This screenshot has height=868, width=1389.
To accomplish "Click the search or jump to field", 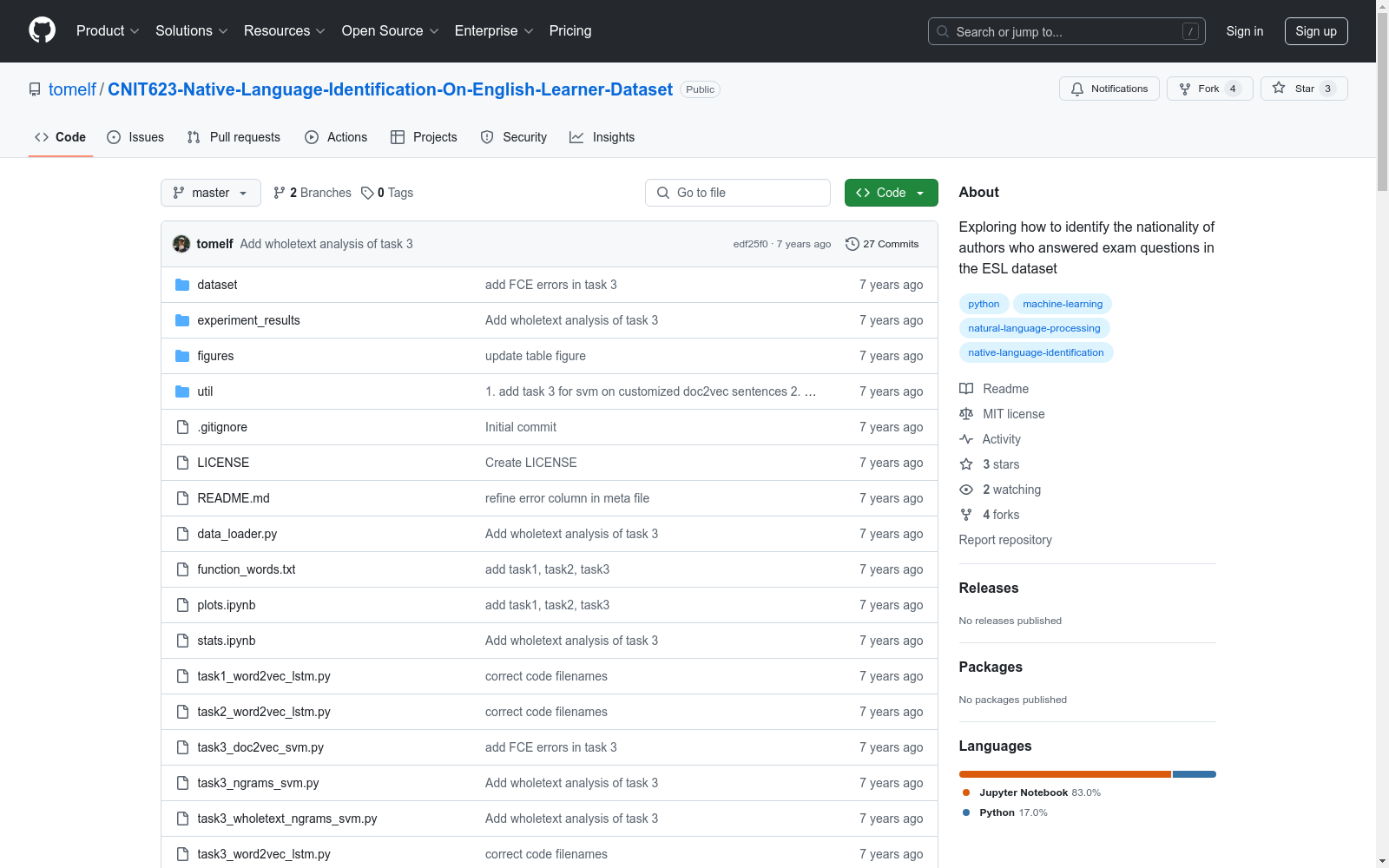I will 1067,31.
